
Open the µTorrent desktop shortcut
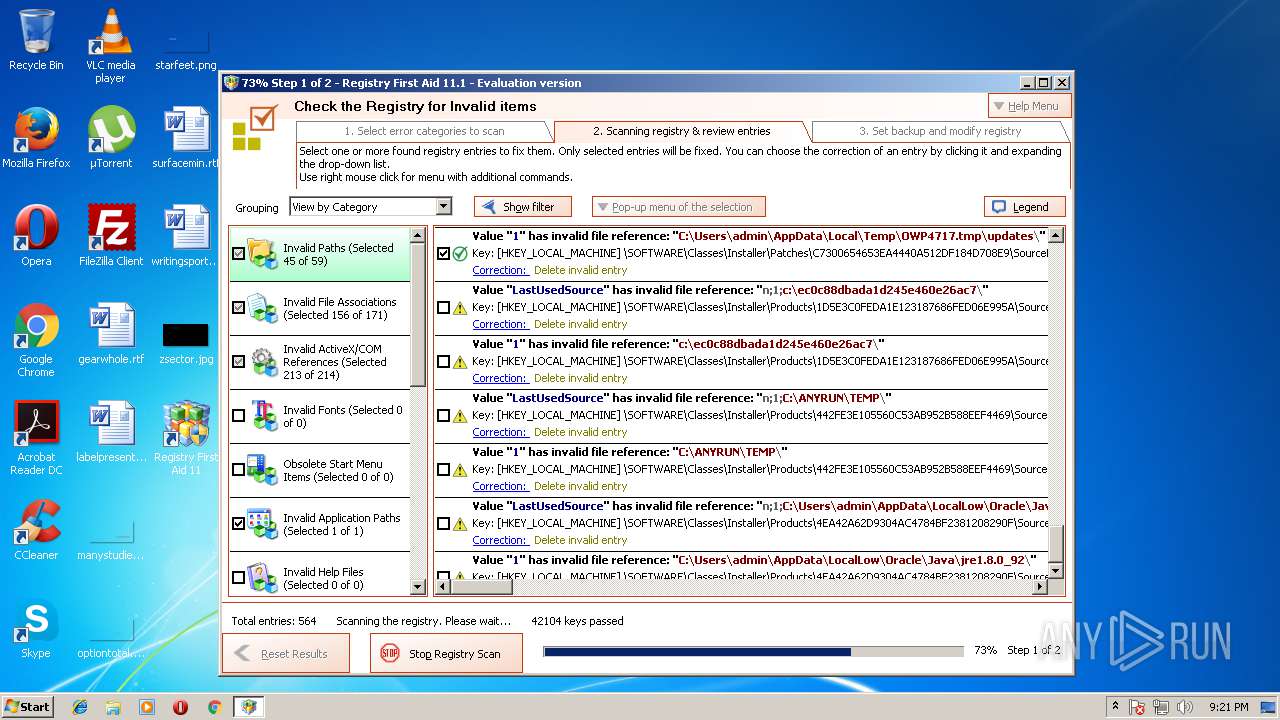110,138
